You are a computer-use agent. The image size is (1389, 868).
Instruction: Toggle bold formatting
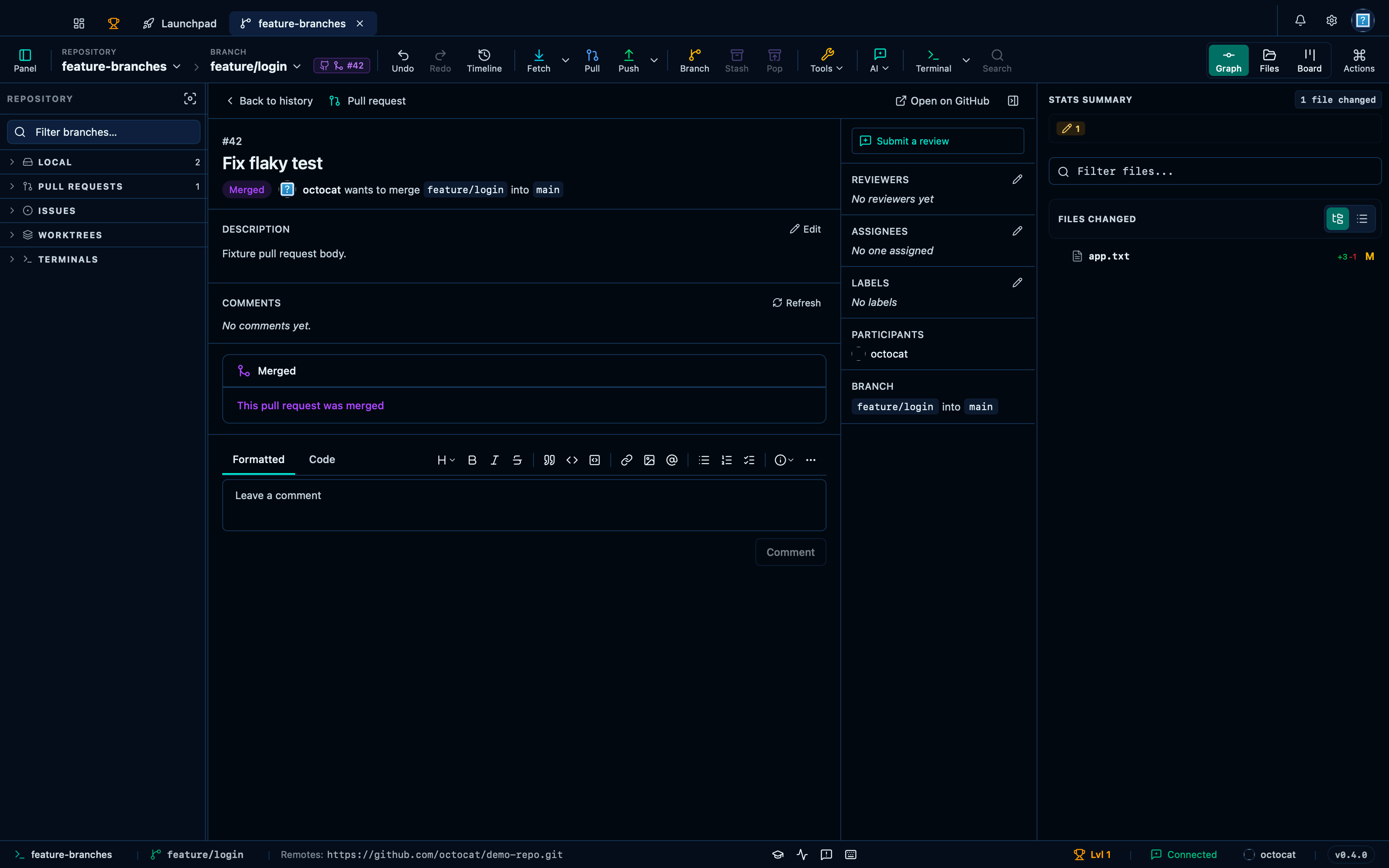(x=472, y=460)
